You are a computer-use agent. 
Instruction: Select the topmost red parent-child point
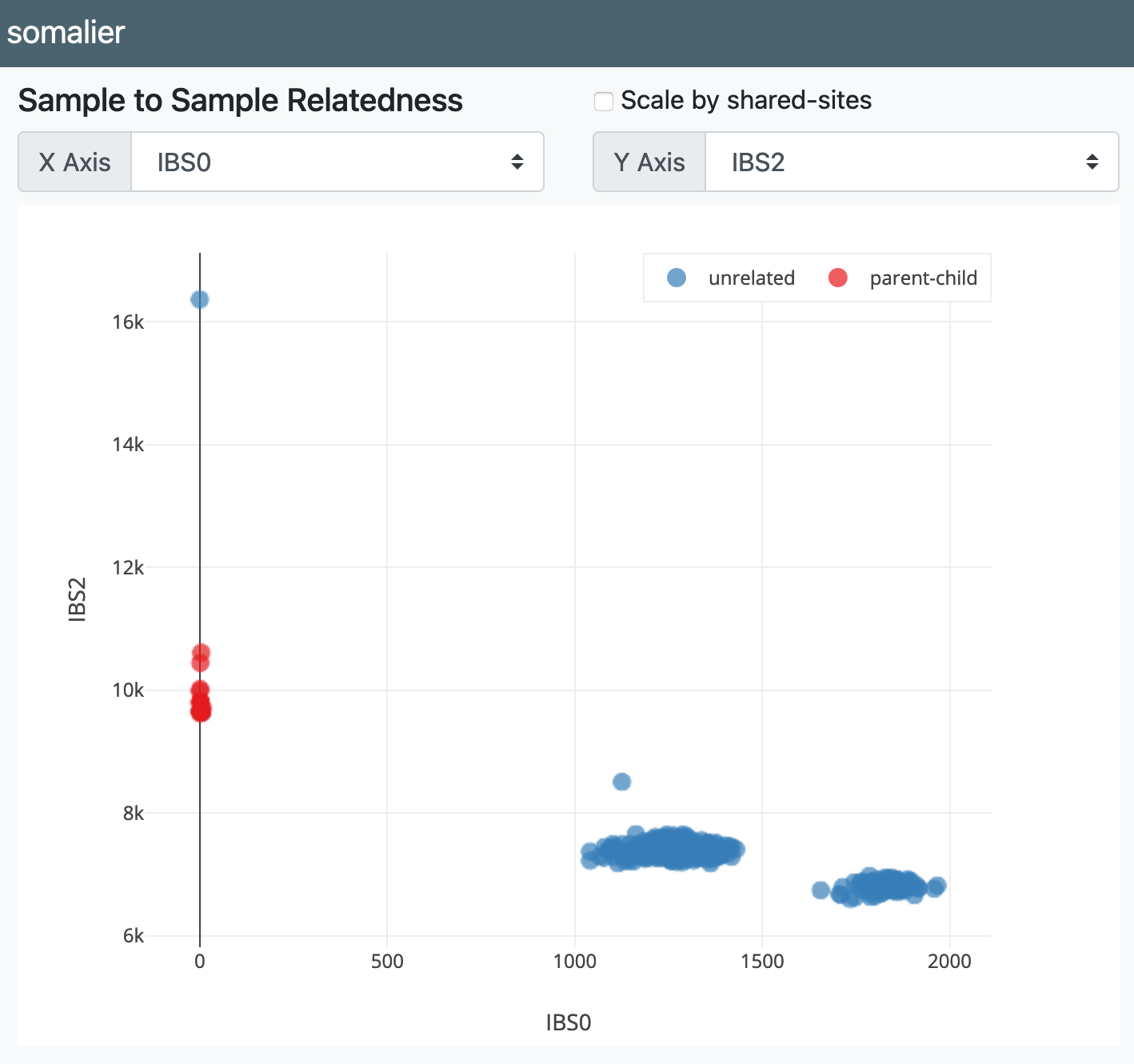coord(201,652)
